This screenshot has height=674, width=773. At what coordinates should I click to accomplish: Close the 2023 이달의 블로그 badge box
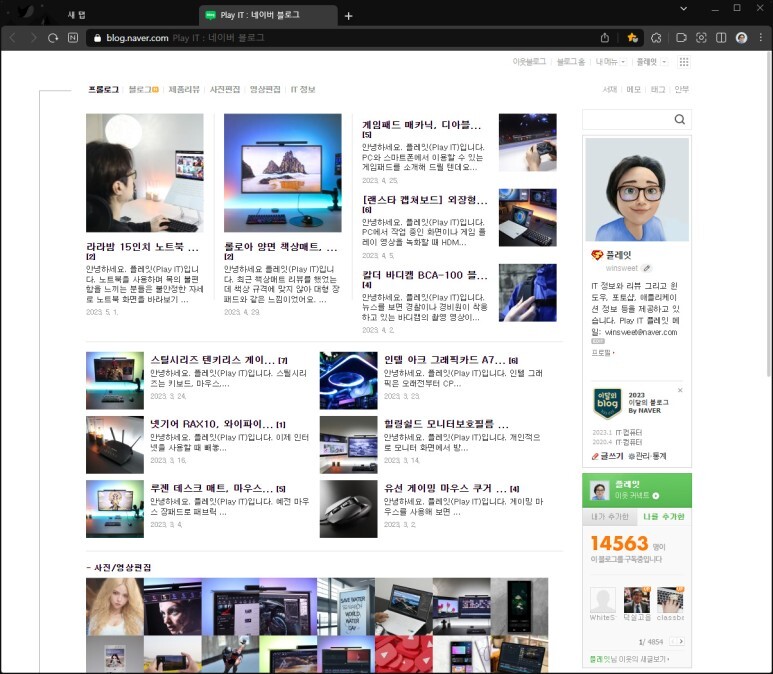(680, 390)
